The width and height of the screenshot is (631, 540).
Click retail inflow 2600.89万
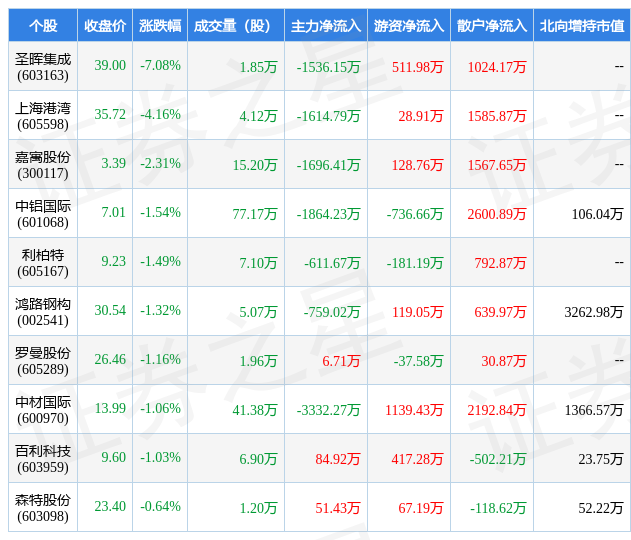point(497,214)
